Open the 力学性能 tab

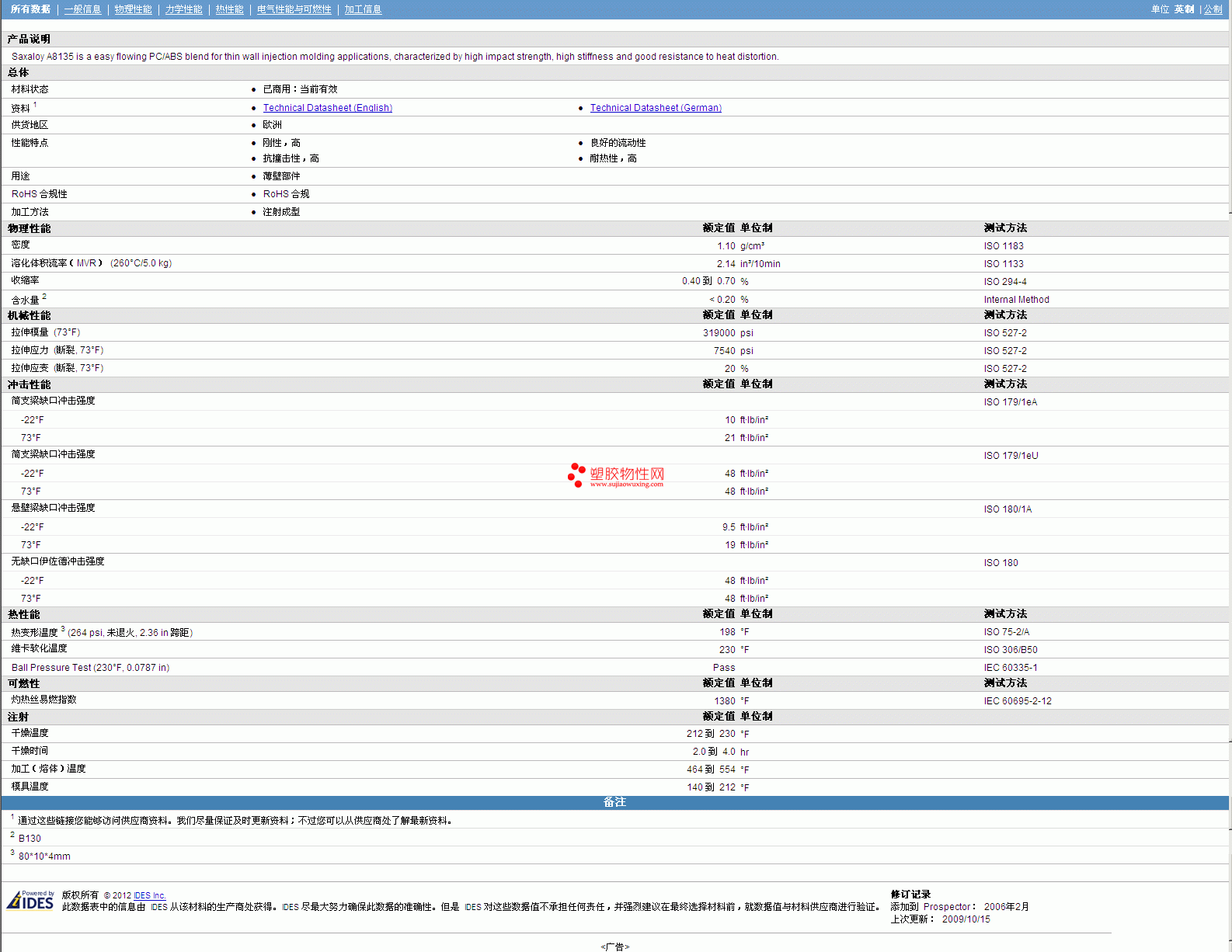point(183,9)
